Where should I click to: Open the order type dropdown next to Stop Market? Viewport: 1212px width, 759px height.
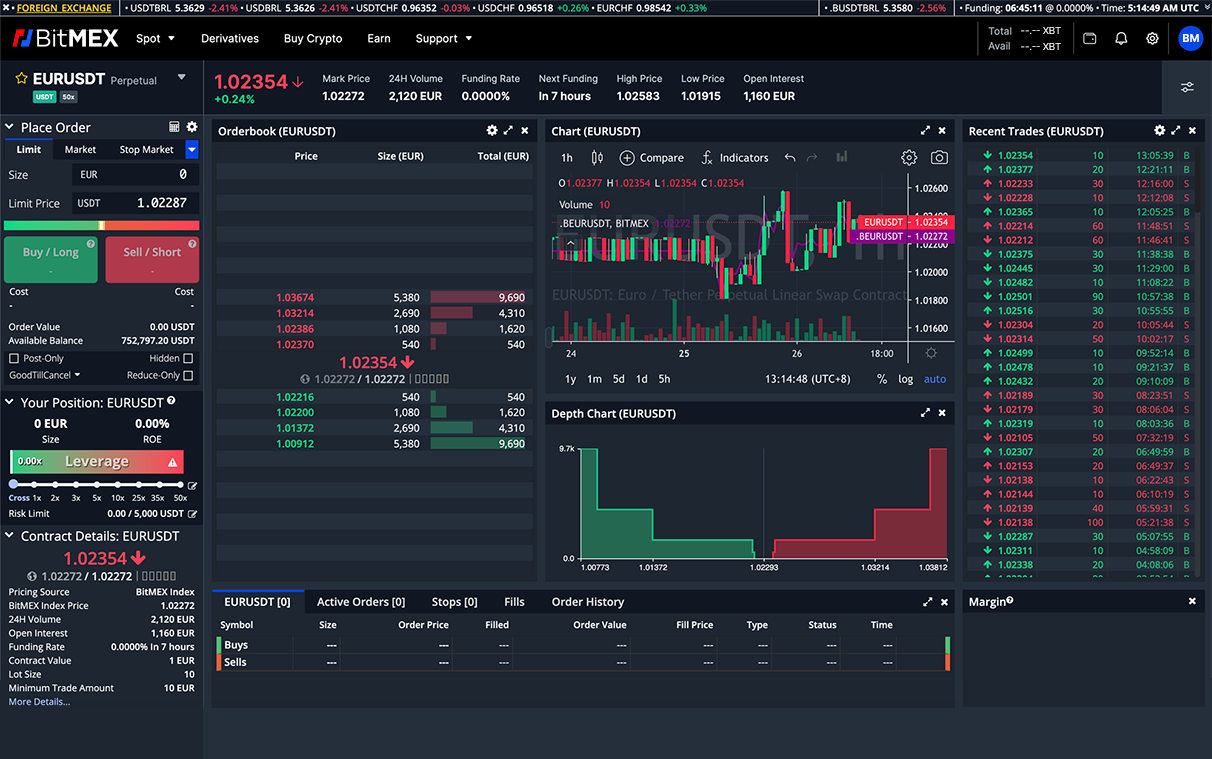[191, 150]
